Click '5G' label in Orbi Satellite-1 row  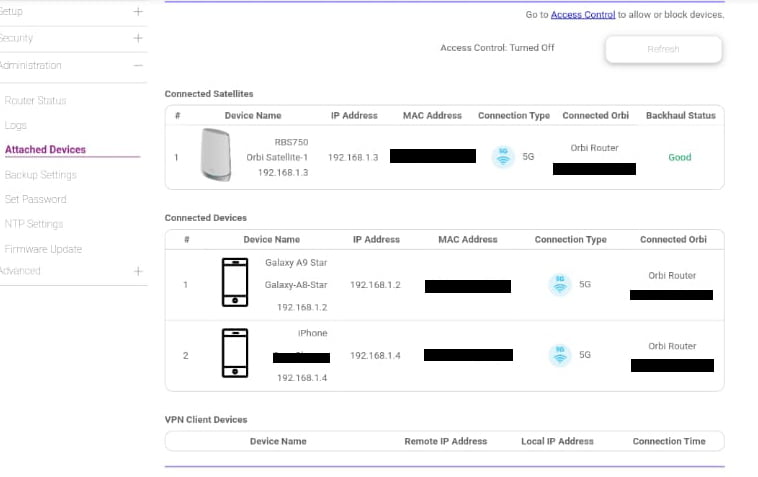(x=528, y=157)
